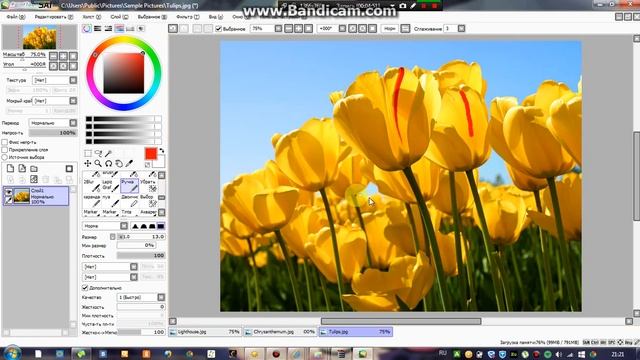Open the Норма brush mode dropdown

point(105,226)
